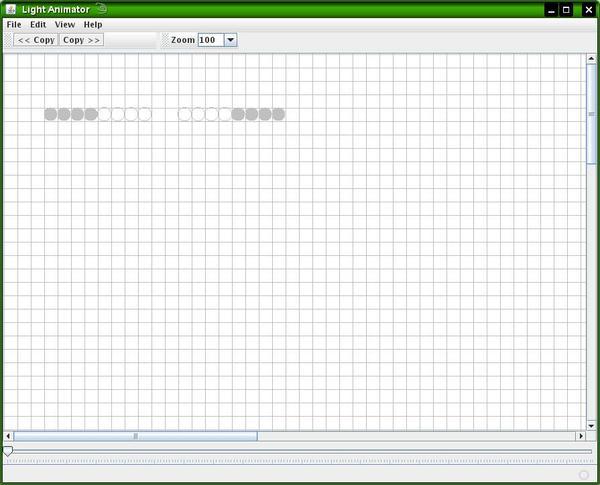Toggle the rightmost gray light in right group

pyautogui.click(x=278, y=114)
